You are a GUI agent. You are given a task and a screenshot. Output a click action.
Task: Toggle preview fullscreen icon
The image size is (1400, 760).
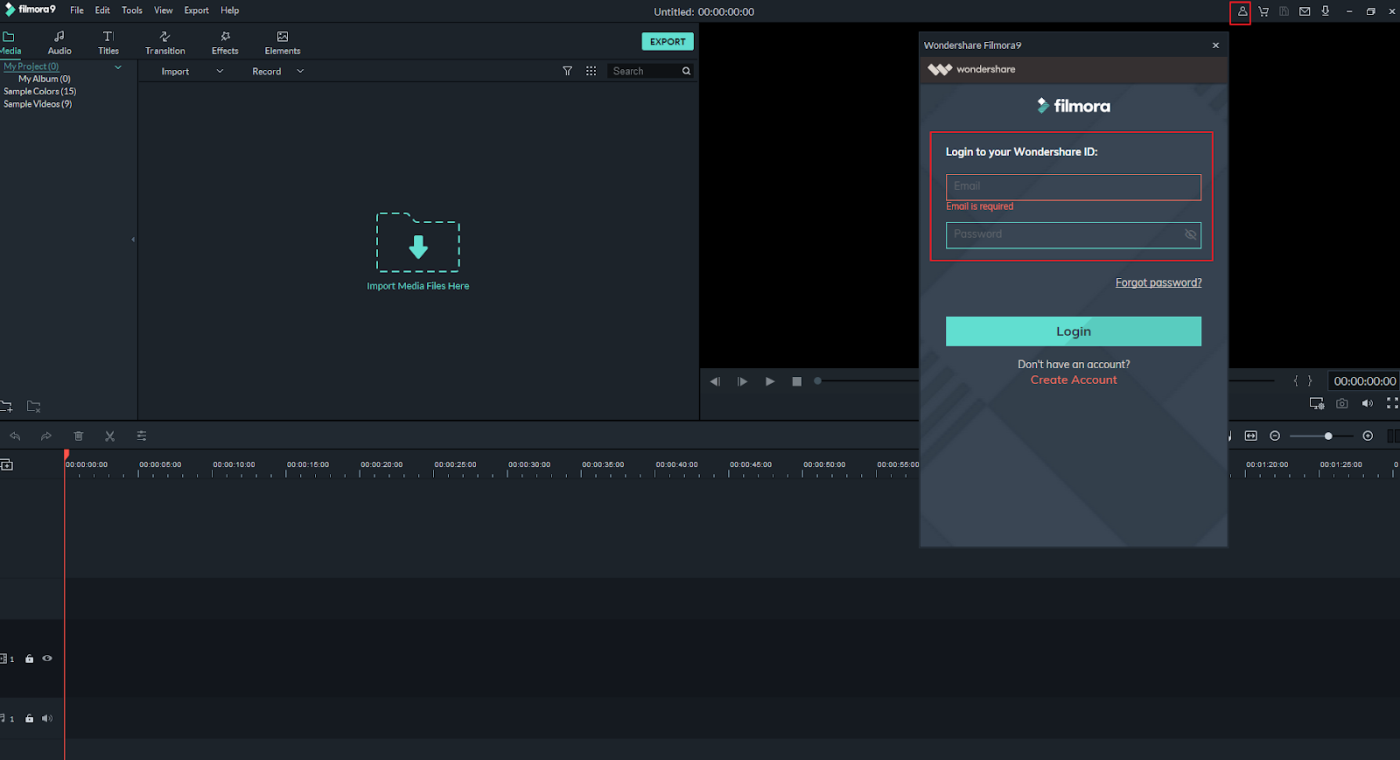click(1392, 404)
